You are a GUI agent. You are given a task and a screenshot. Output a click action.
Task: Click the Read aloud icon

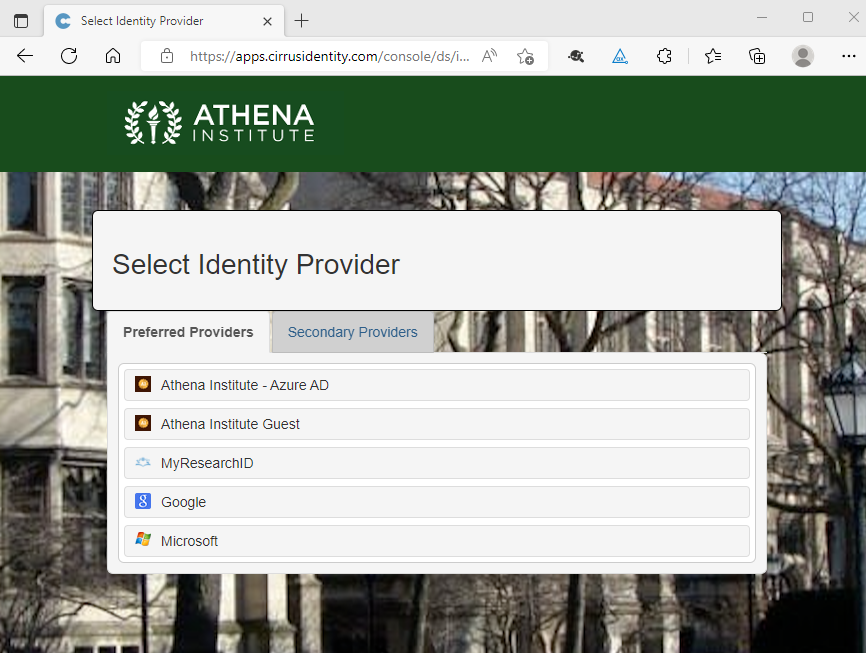489,56
